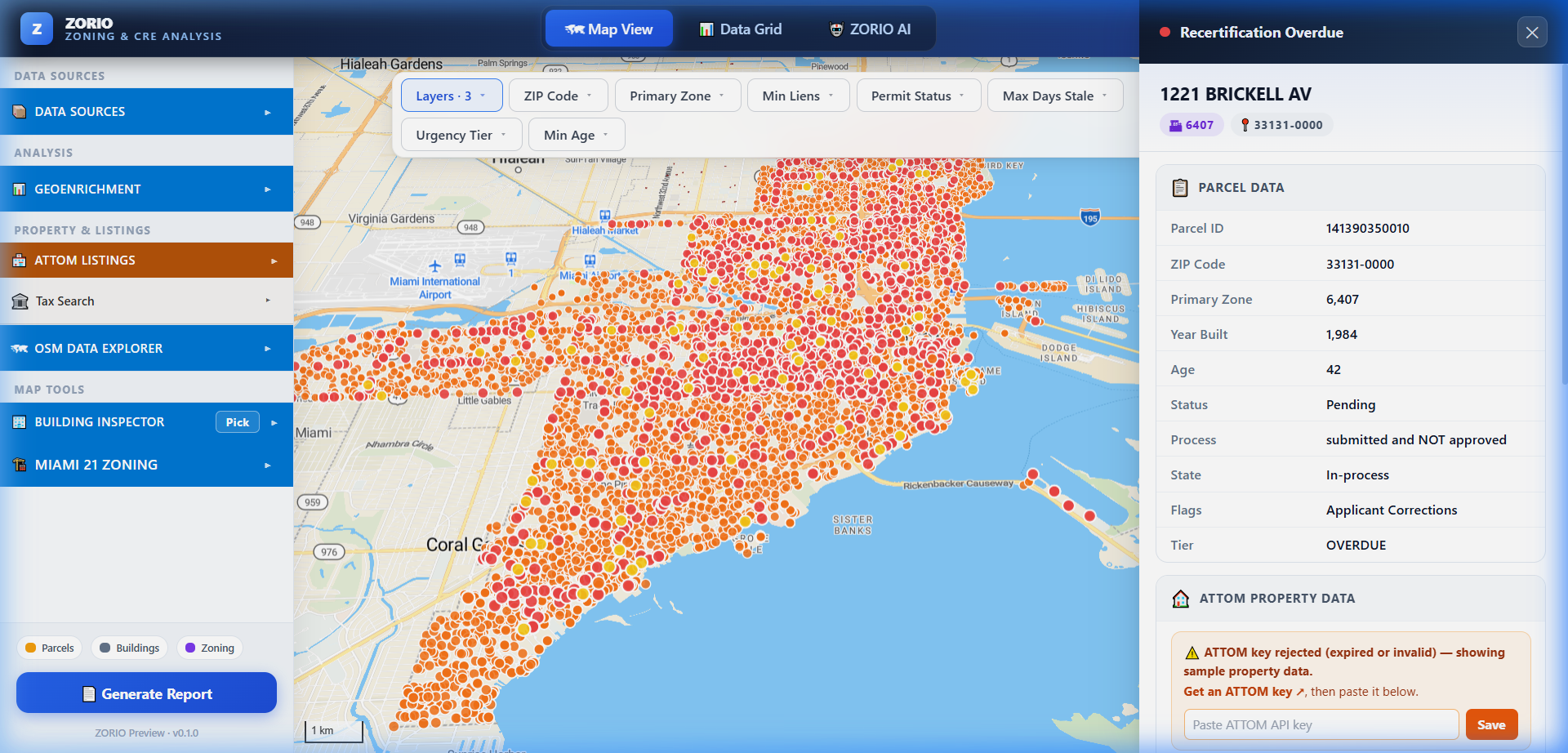Viewport: 1568px width, 753px height.
Task: Open the Get an ATTOM key link
Action: click(1245, 692)
